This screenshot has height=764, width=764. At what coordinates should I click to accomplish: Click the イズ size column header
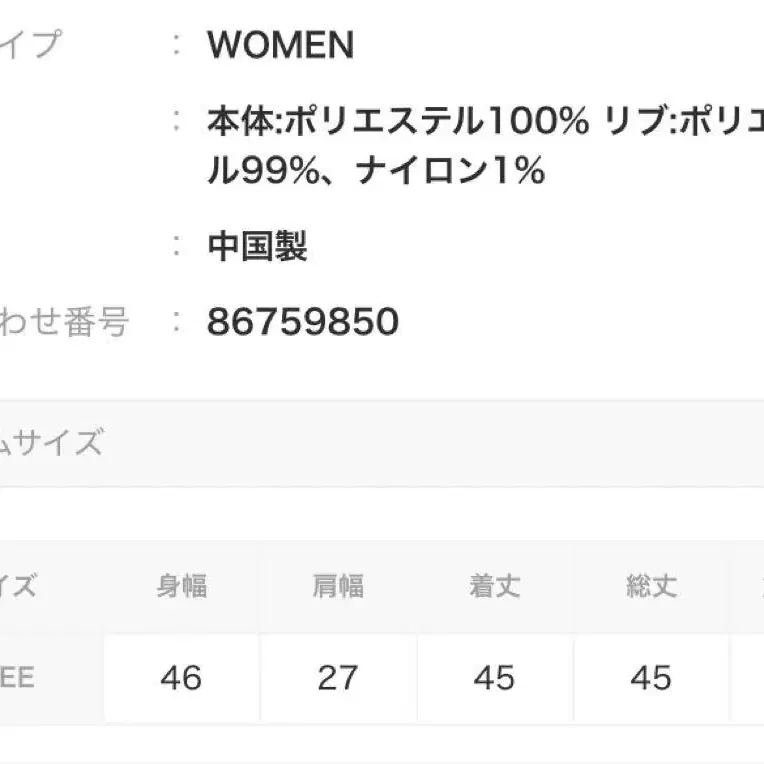coord(18,586)
